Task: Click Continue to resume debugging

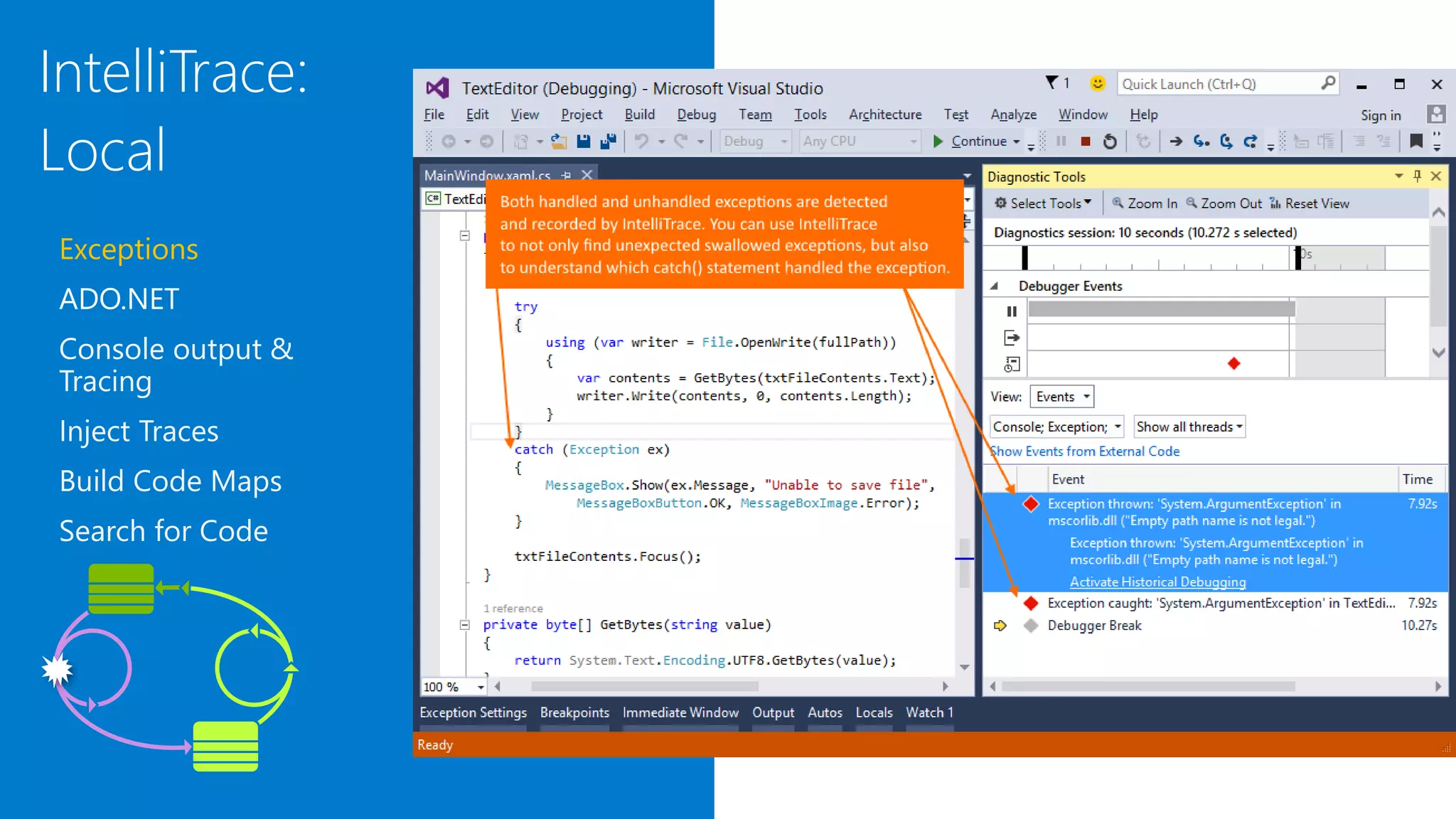Action: tap(970, 141)
